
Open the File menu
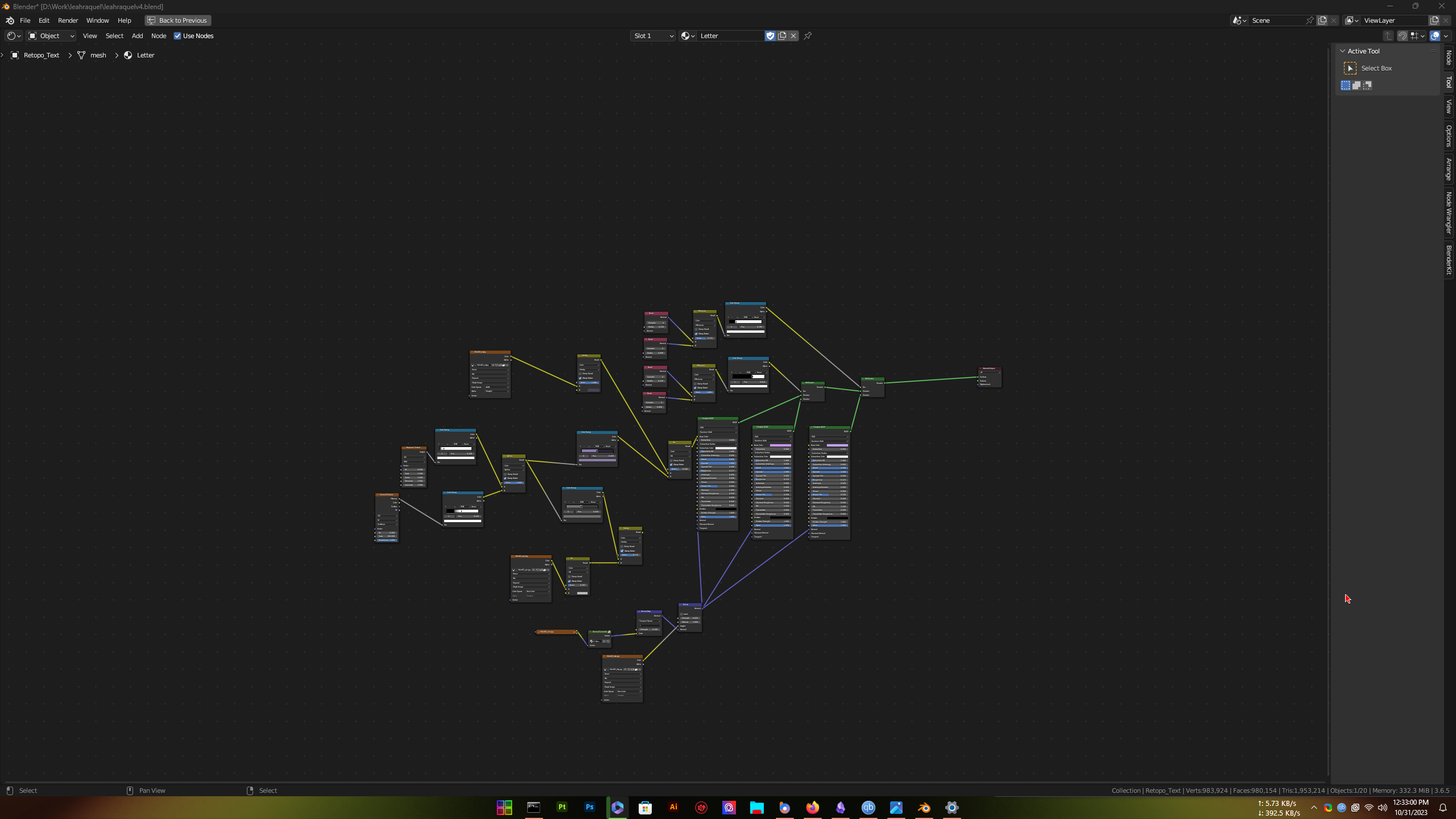coord(25,20)
